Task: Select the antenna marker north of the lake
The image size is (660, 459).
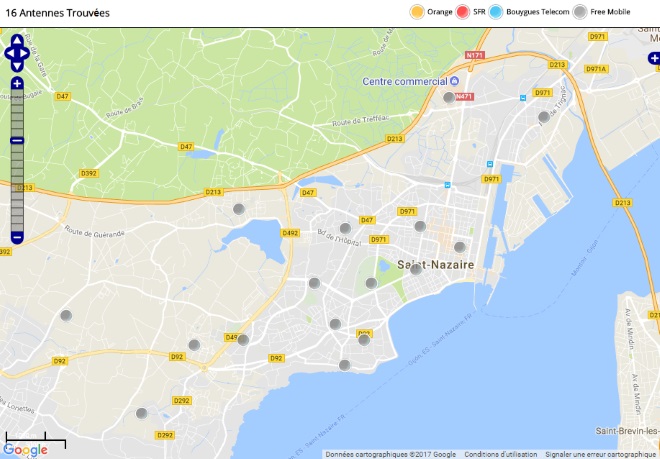Action: click(x=239, y=208)
